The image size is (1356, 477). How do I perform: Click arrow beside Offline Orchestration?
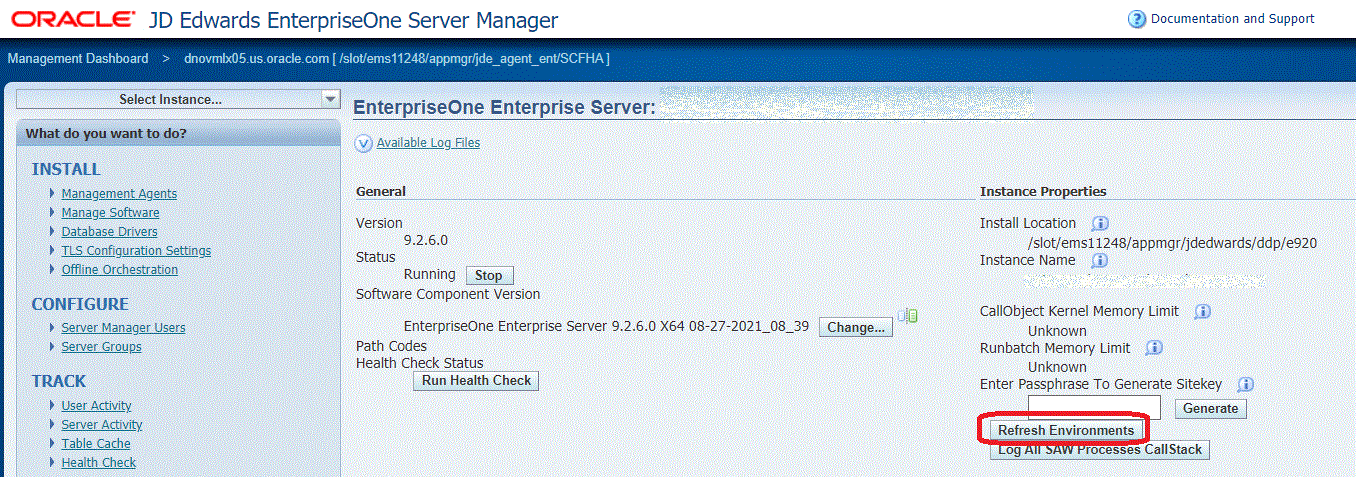tap(52, 269)
